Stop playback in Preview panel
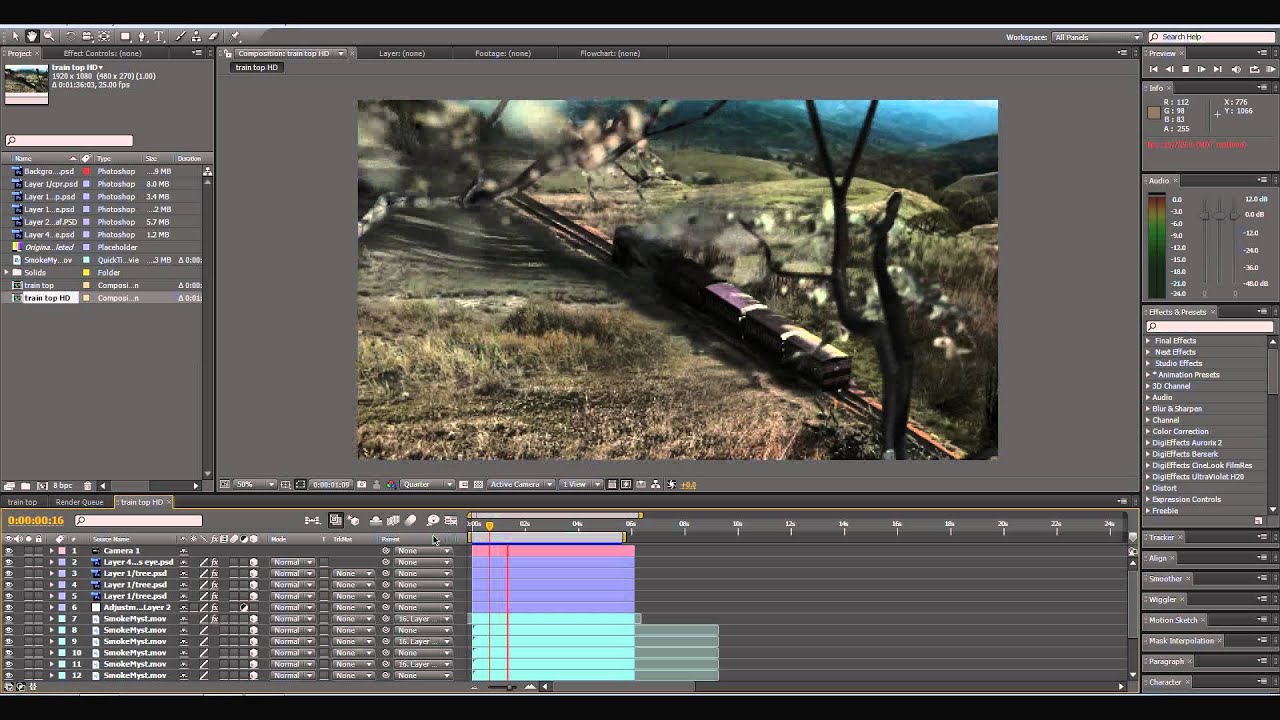Image resolution: width=1280 pixels, height=720 pixels. 1186,69
